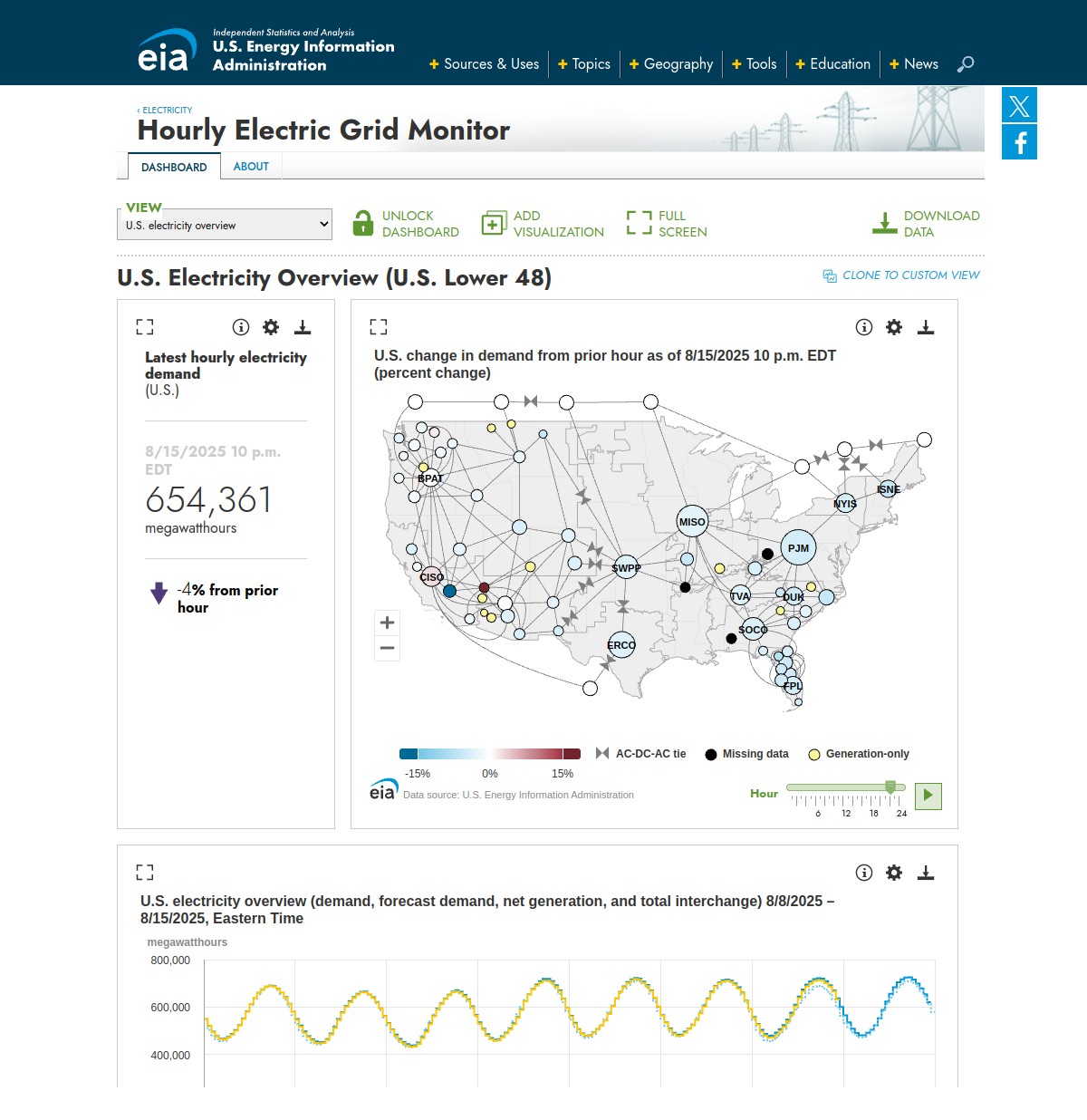Viewport: 1087px width, 1120px height.
Task: Follow the Electricity breadcrumb link
Action: click(165, 111)
